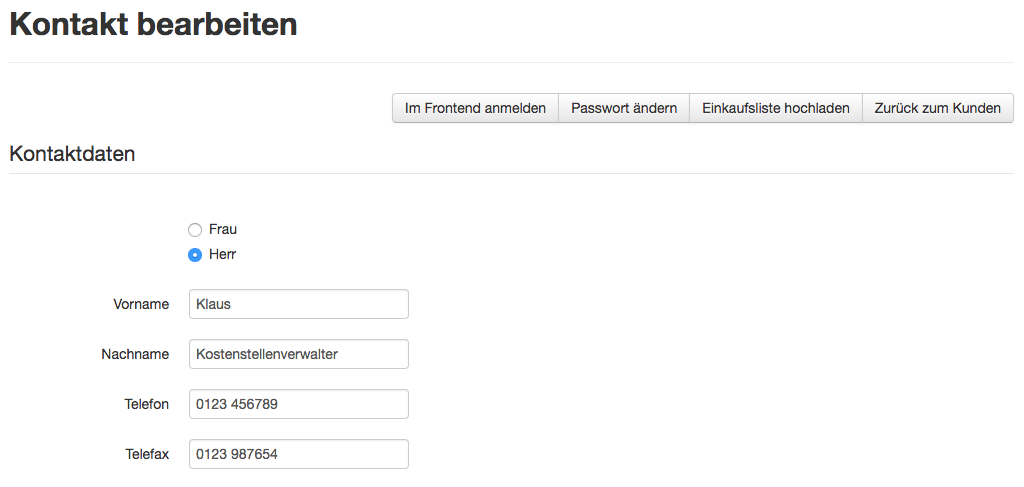1024x487 pixels.
Task: Focus the Vorname input containing Klaus
Action: pyautogui.click(x=298, y=304)
